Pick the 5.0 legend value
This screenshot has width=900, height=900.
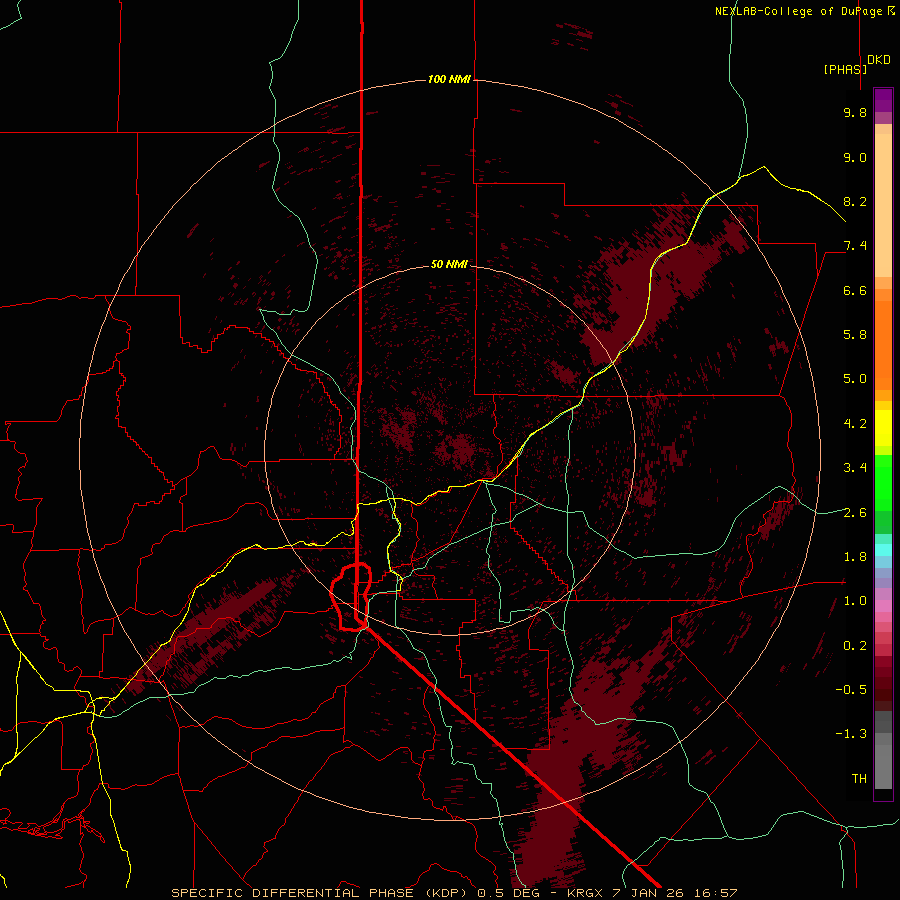click(x=855, y=379)
